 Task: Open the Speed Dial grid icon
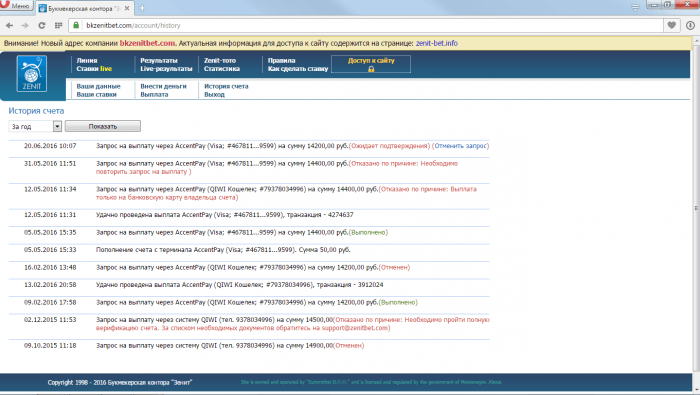58,25
